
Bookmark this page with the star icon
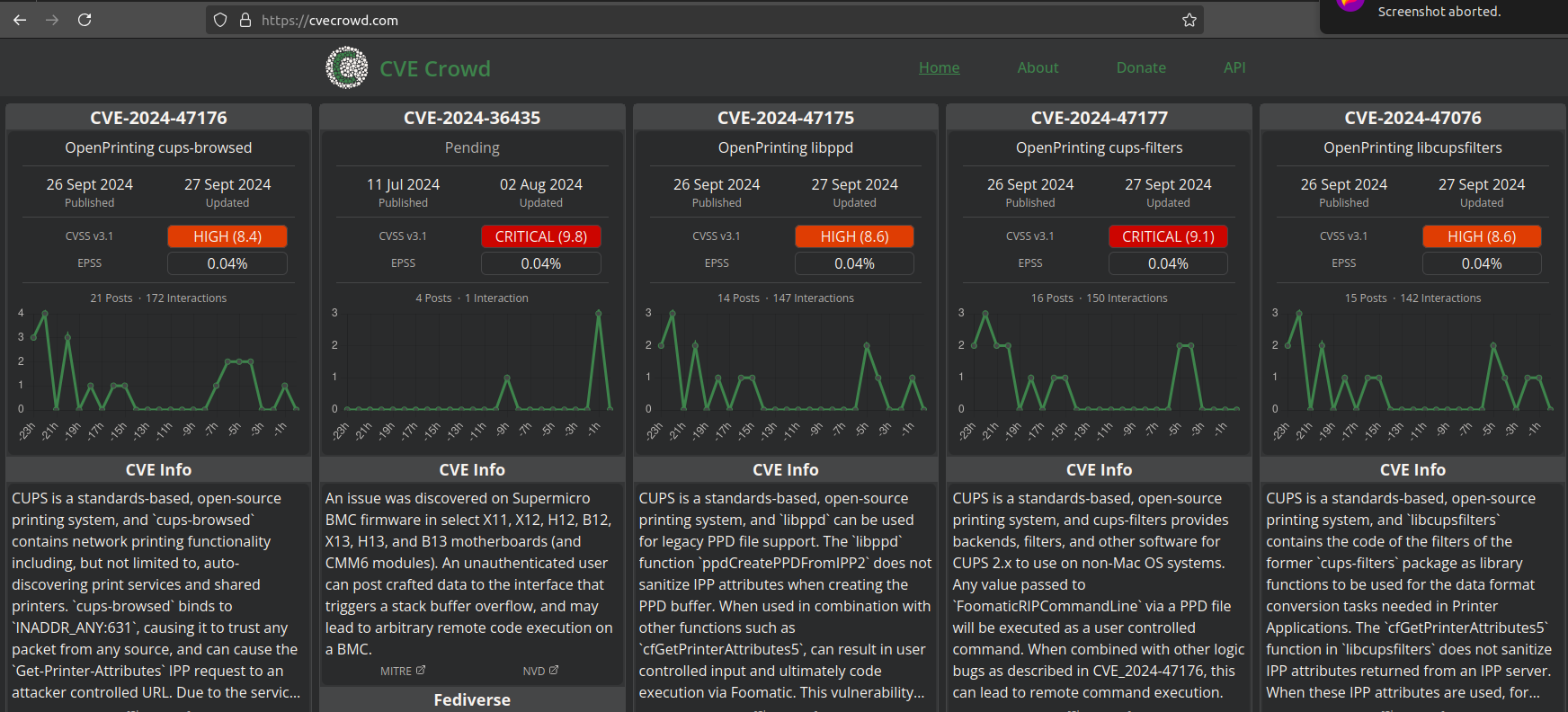coord(1189,20)
